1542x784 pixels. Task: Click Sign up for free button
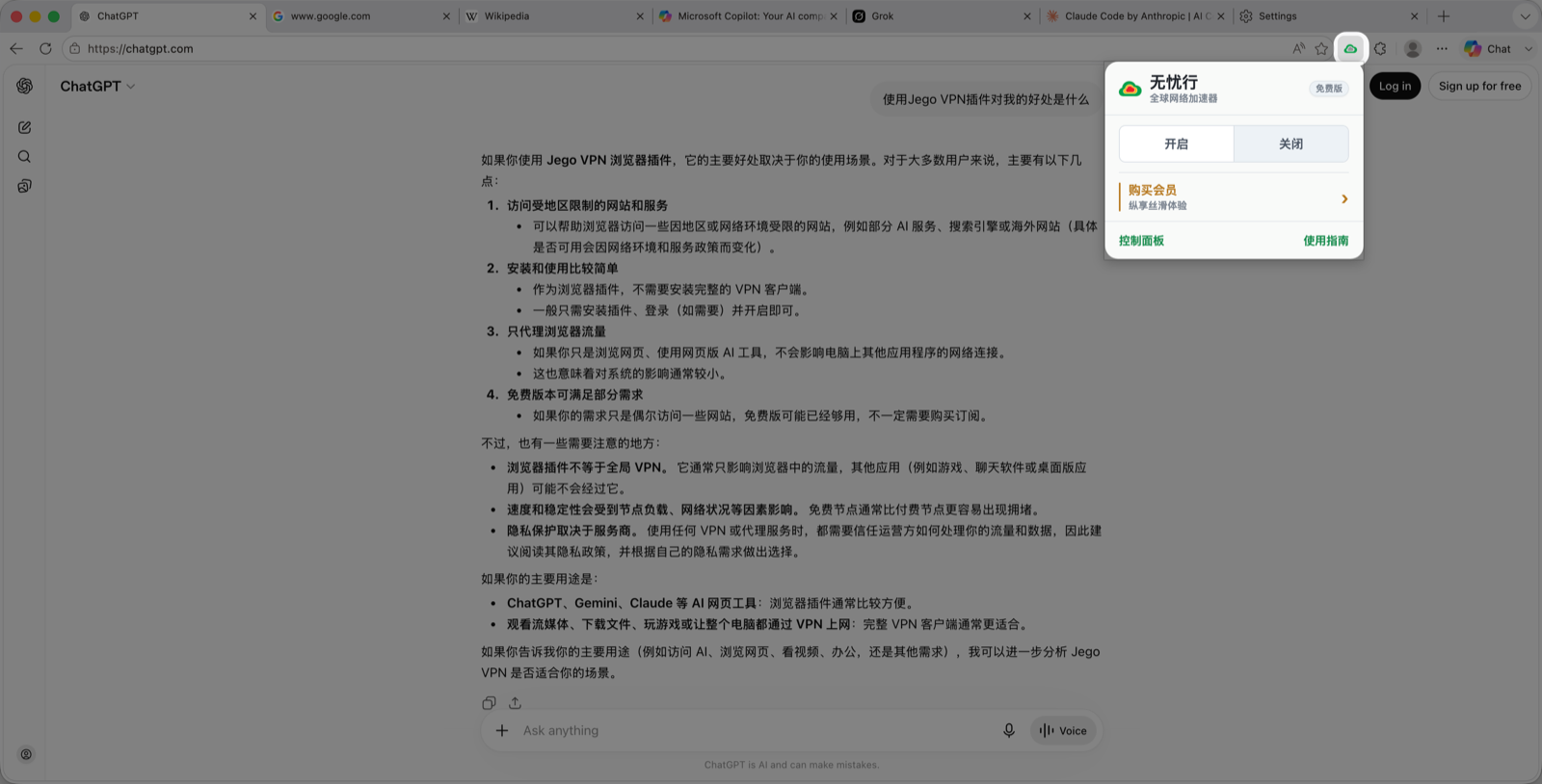(x=1479, y=86)
